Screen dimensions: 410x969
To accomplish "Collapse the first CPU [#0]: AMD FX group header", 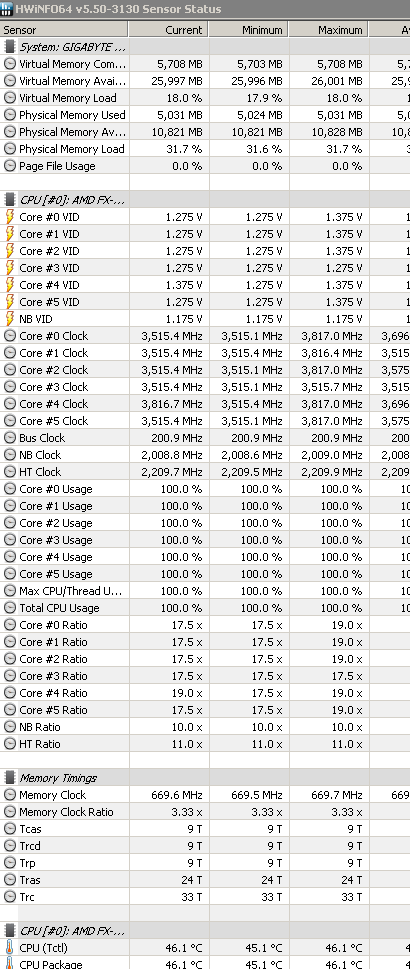I will point(205,200).
